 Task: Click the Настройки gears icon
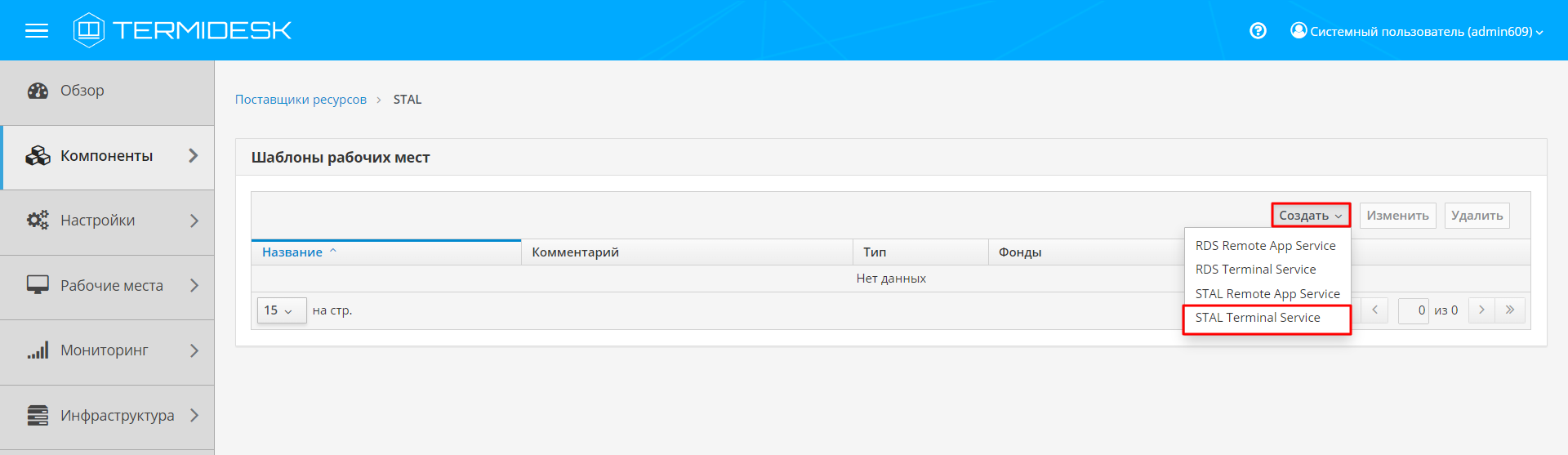point(38,221)
